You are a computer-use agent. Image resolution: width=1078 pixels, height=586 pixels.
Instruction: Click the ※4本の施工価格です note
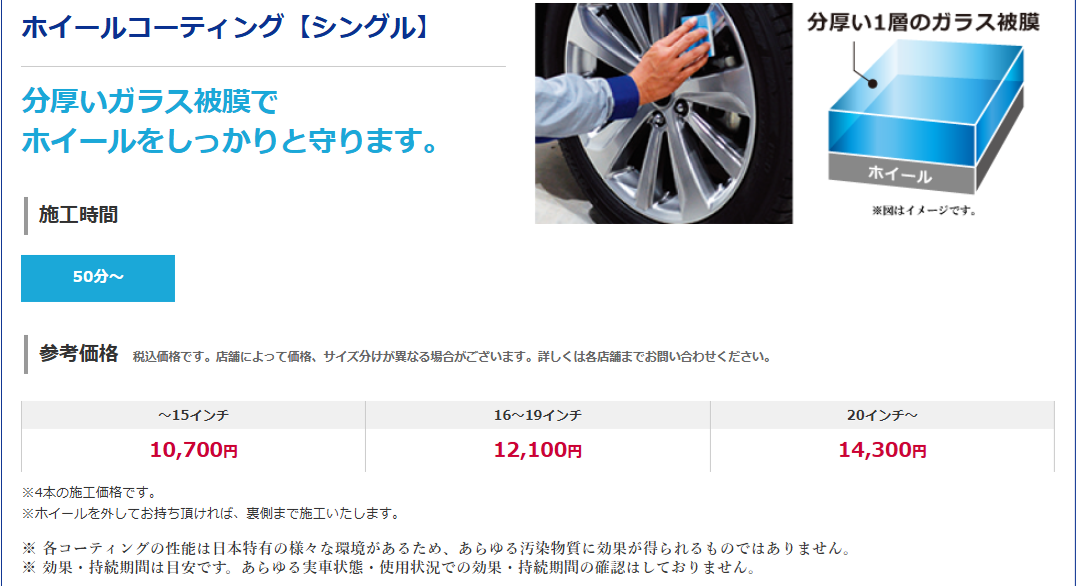[89, 492]
